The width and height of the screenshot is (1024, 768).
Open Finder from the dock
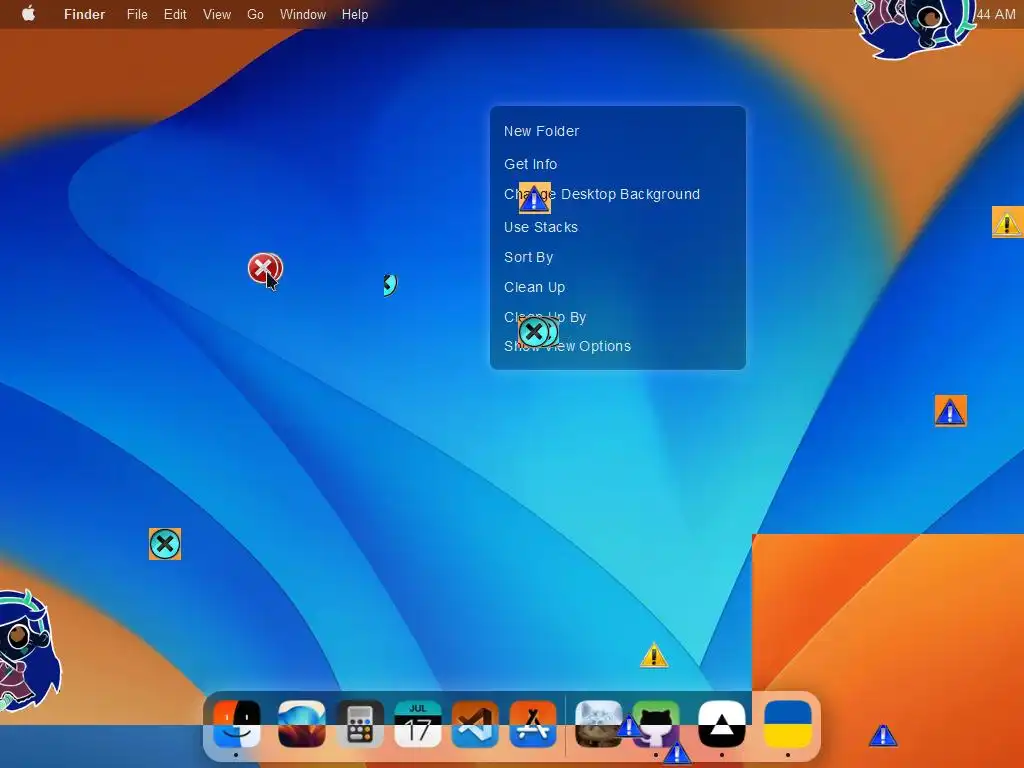(236, 724)
